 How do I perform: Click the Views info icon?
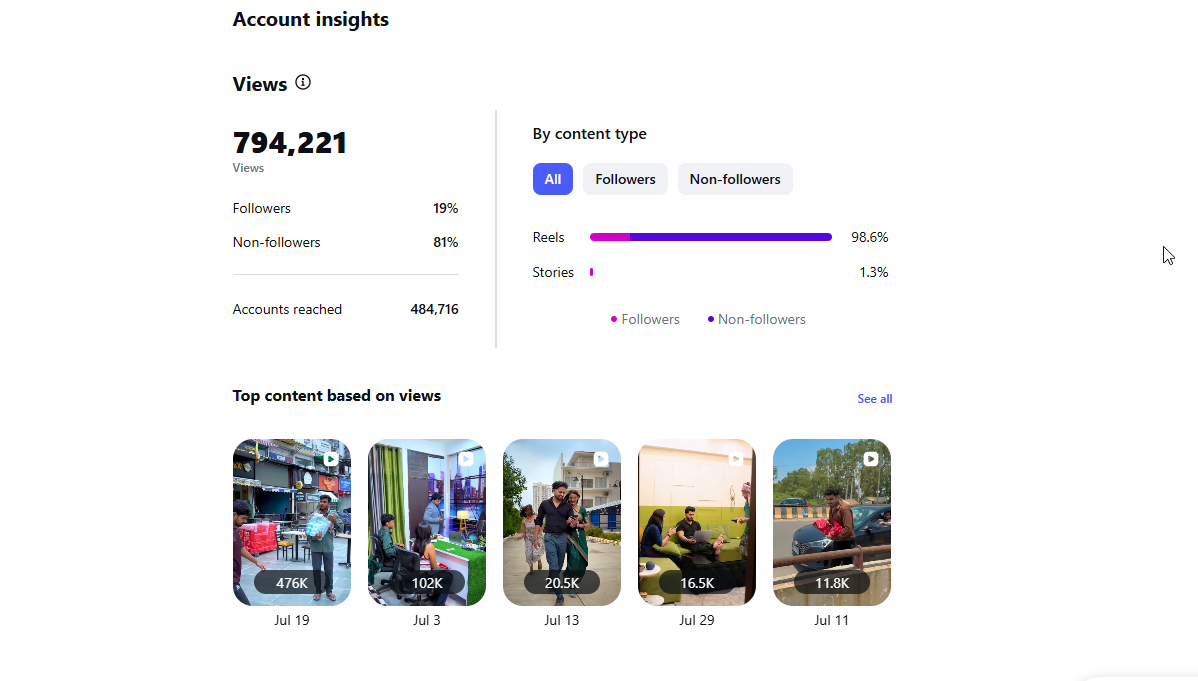pyautogui.click(x=303, y=83)
